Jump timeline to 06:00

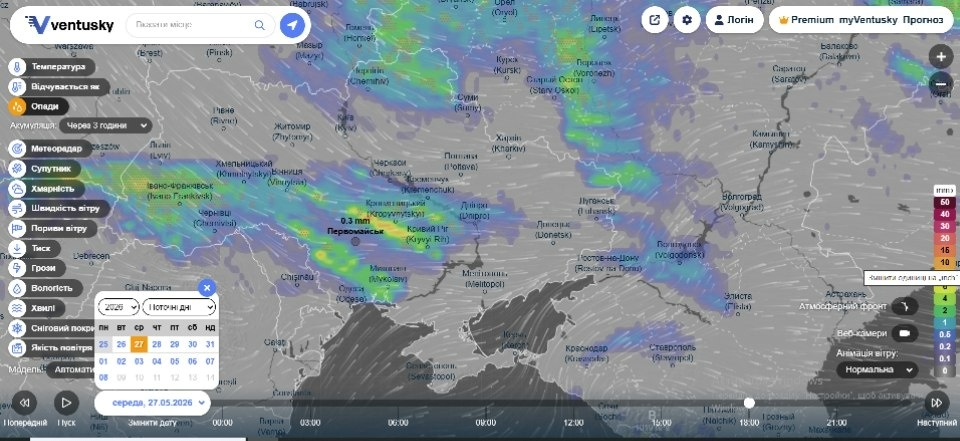pyautogui.click(x=398, y=423)
